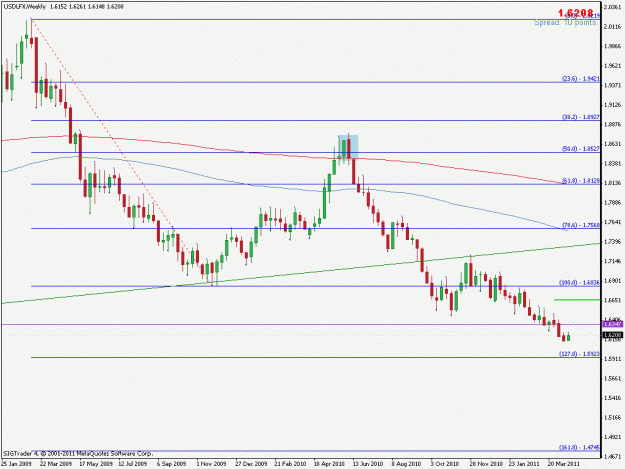Viewport: 625px width, 469px height.
Task: Click the 1.9371 price axis value
Action: click(613, 85)
